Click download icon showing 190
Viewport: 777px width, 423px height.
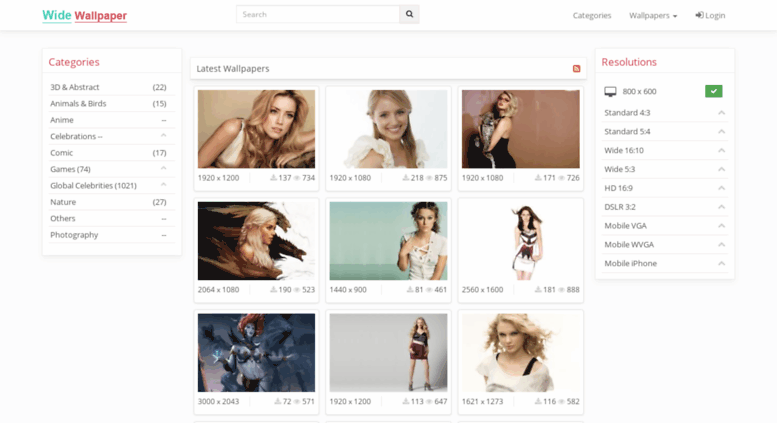(x=273, y=289)
